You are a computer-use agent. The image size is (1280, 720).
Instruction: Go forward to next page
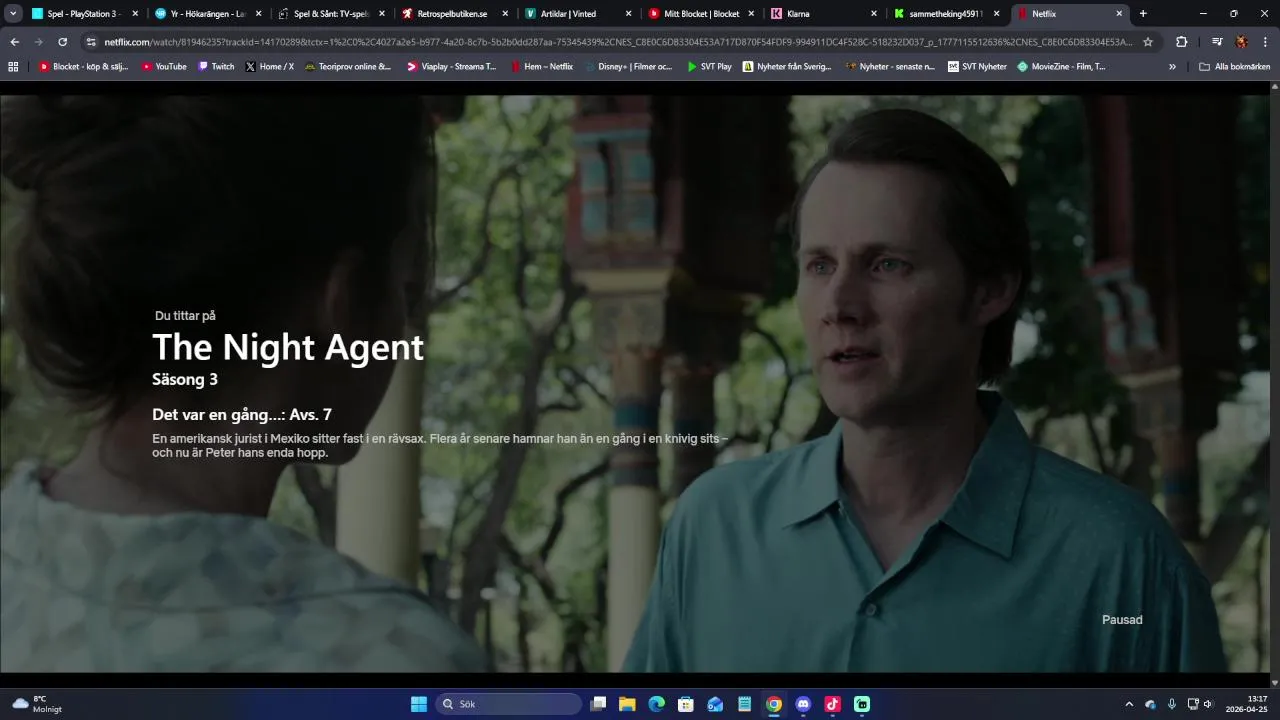point(39,42)
